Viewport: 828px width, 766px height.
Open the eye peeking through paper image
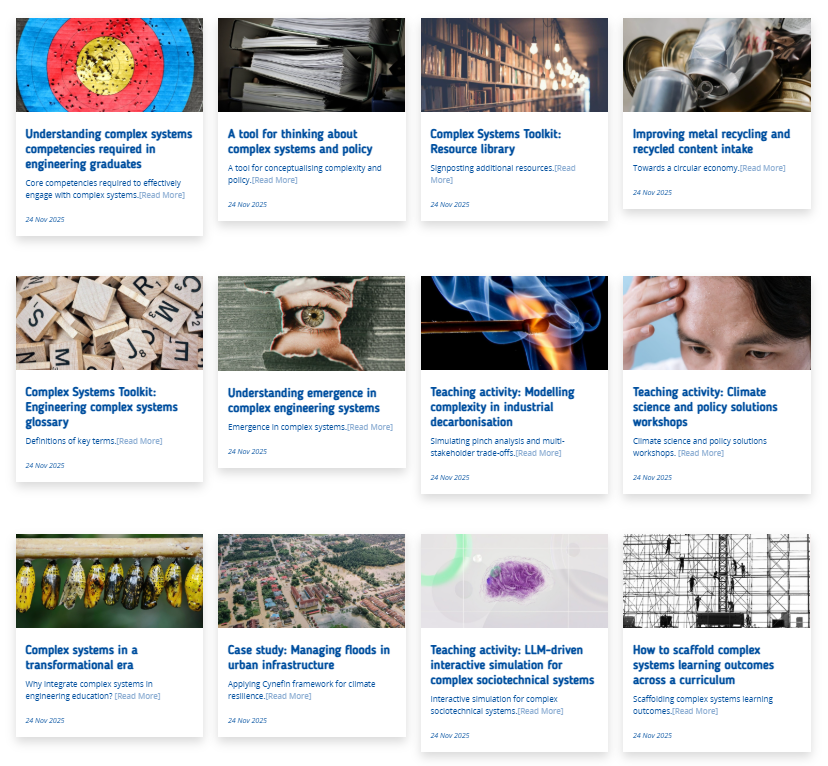(311, 323)
